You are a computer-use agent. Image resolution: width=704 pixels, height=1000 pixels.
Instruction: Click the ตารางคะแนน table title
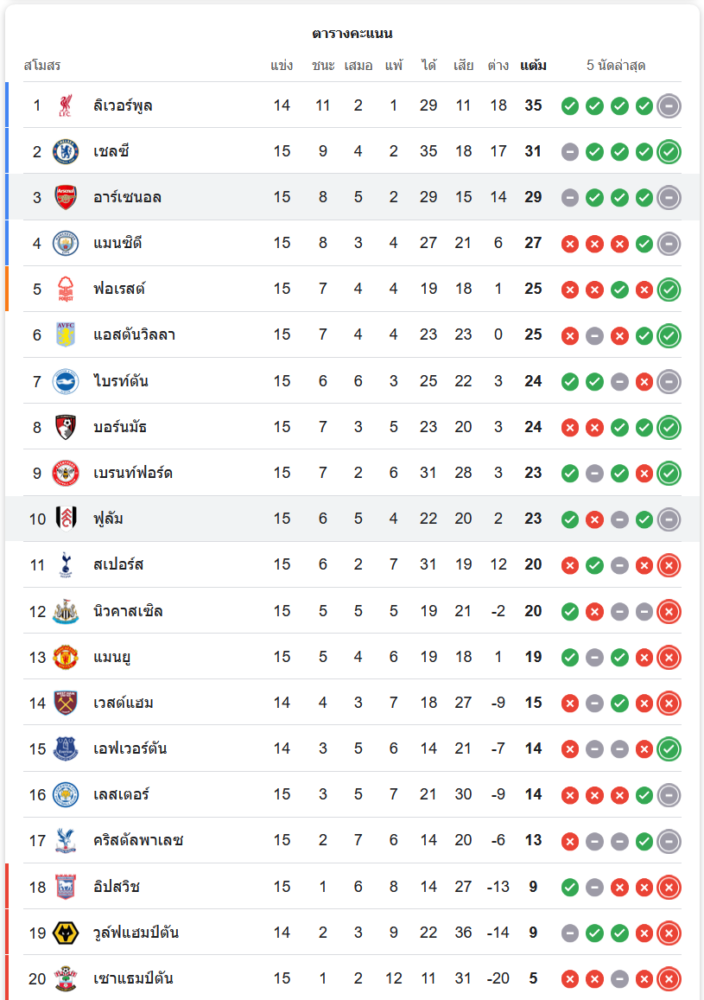pos(352,34)
